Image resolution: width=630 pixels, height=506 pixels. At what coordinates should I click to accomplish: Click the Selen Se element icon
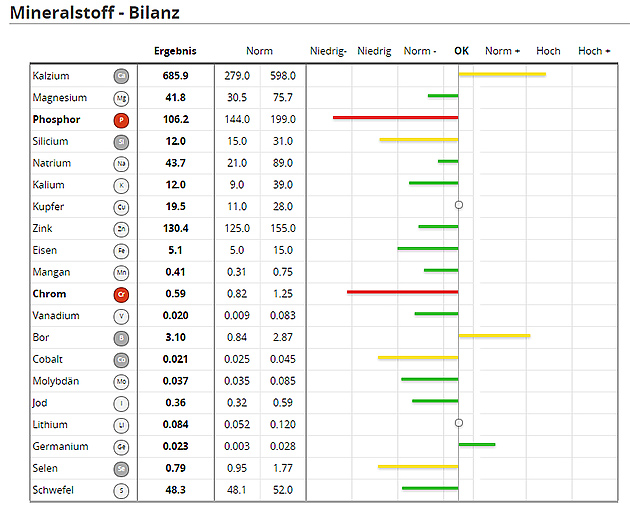coord(121,468)
